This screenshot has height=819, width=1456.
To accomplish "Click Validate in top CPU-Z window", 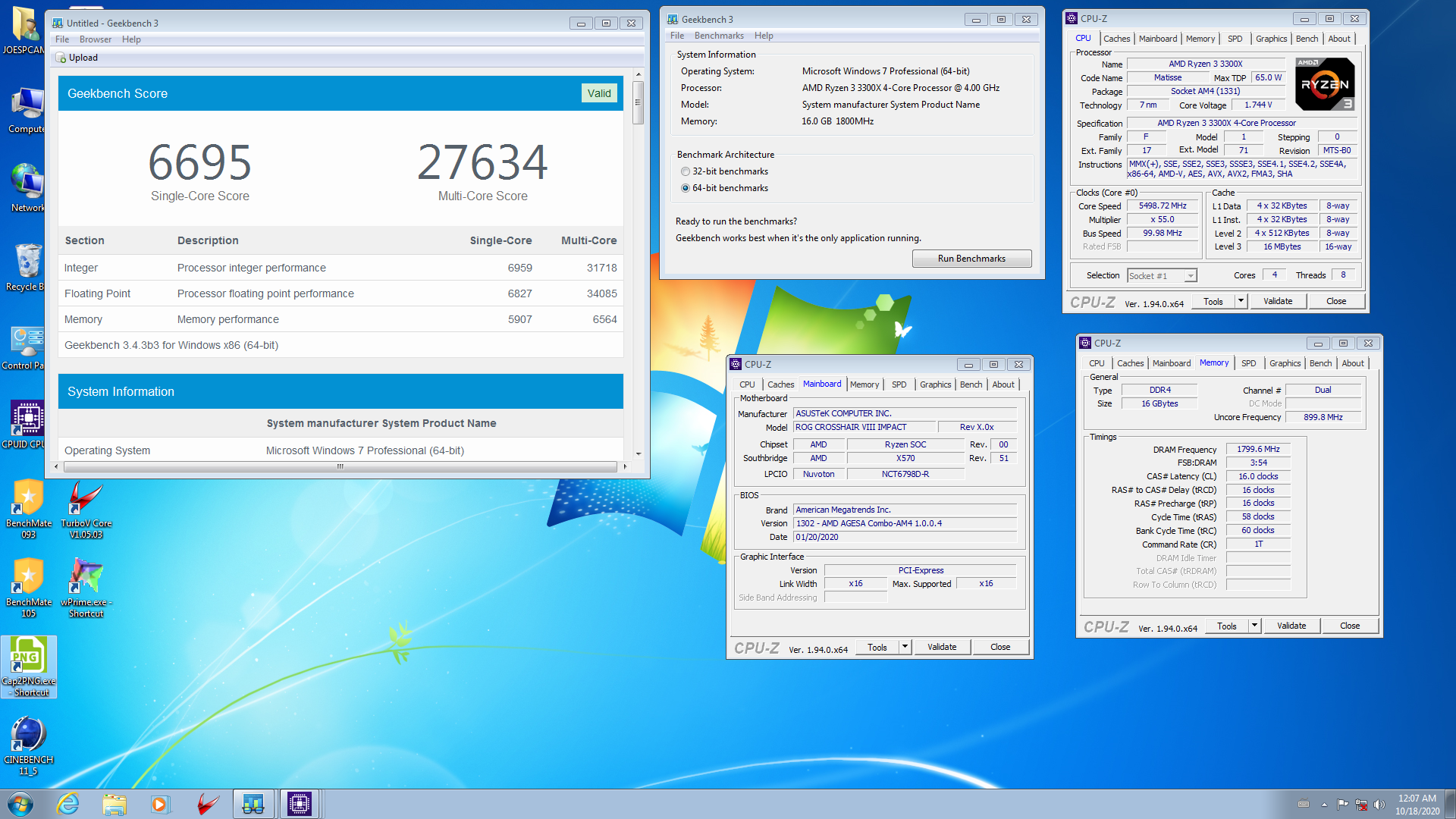I will click(x=1278, y=301).
